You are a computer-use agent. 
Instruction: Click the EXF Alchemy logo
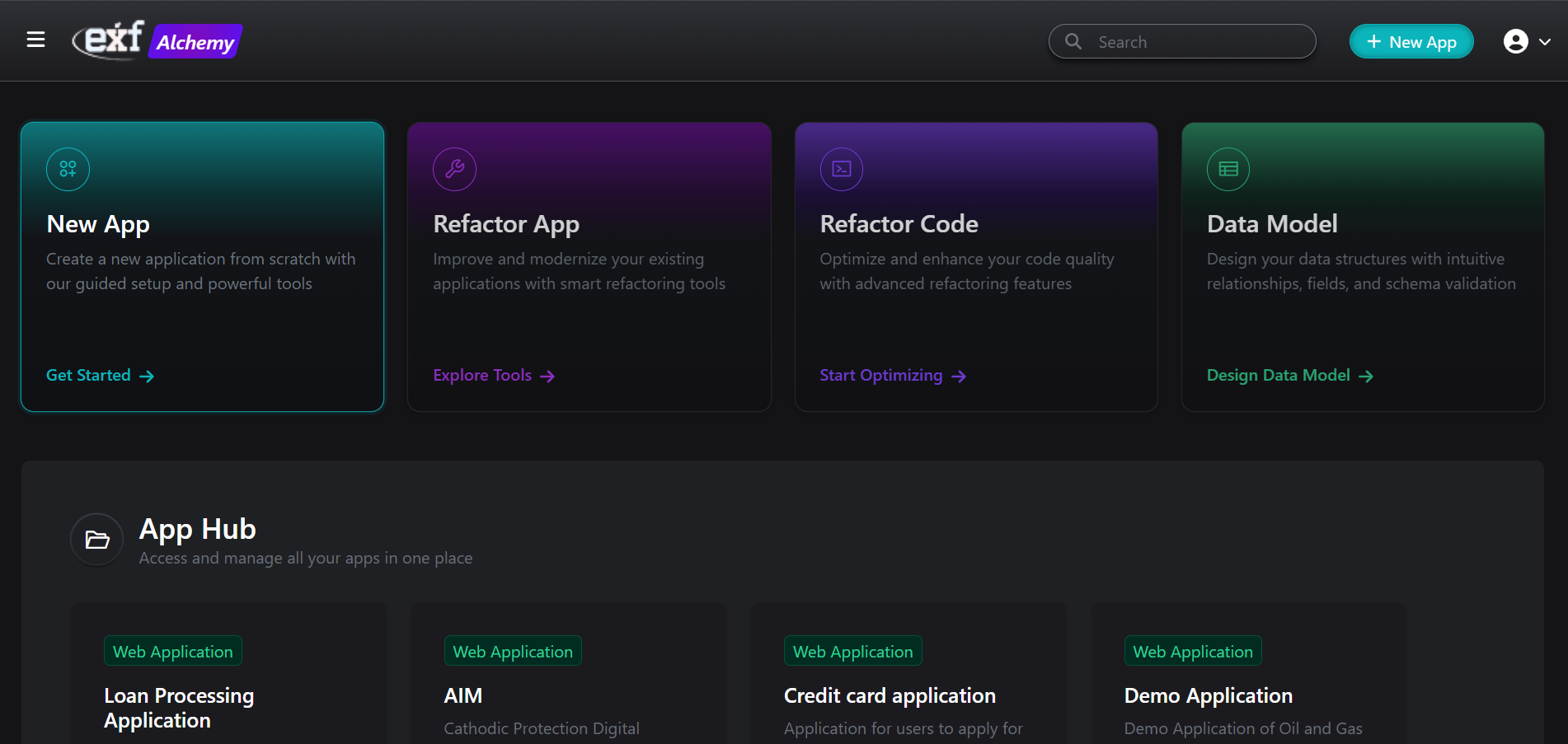coord(157,40)
